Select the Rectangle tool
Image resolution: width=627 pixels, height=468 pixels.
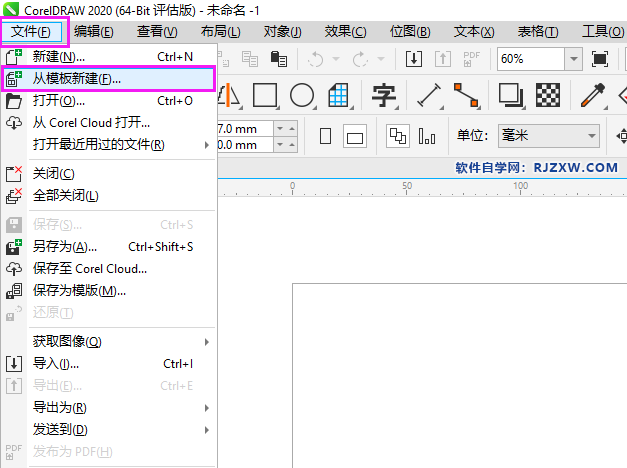click(266, 95)
